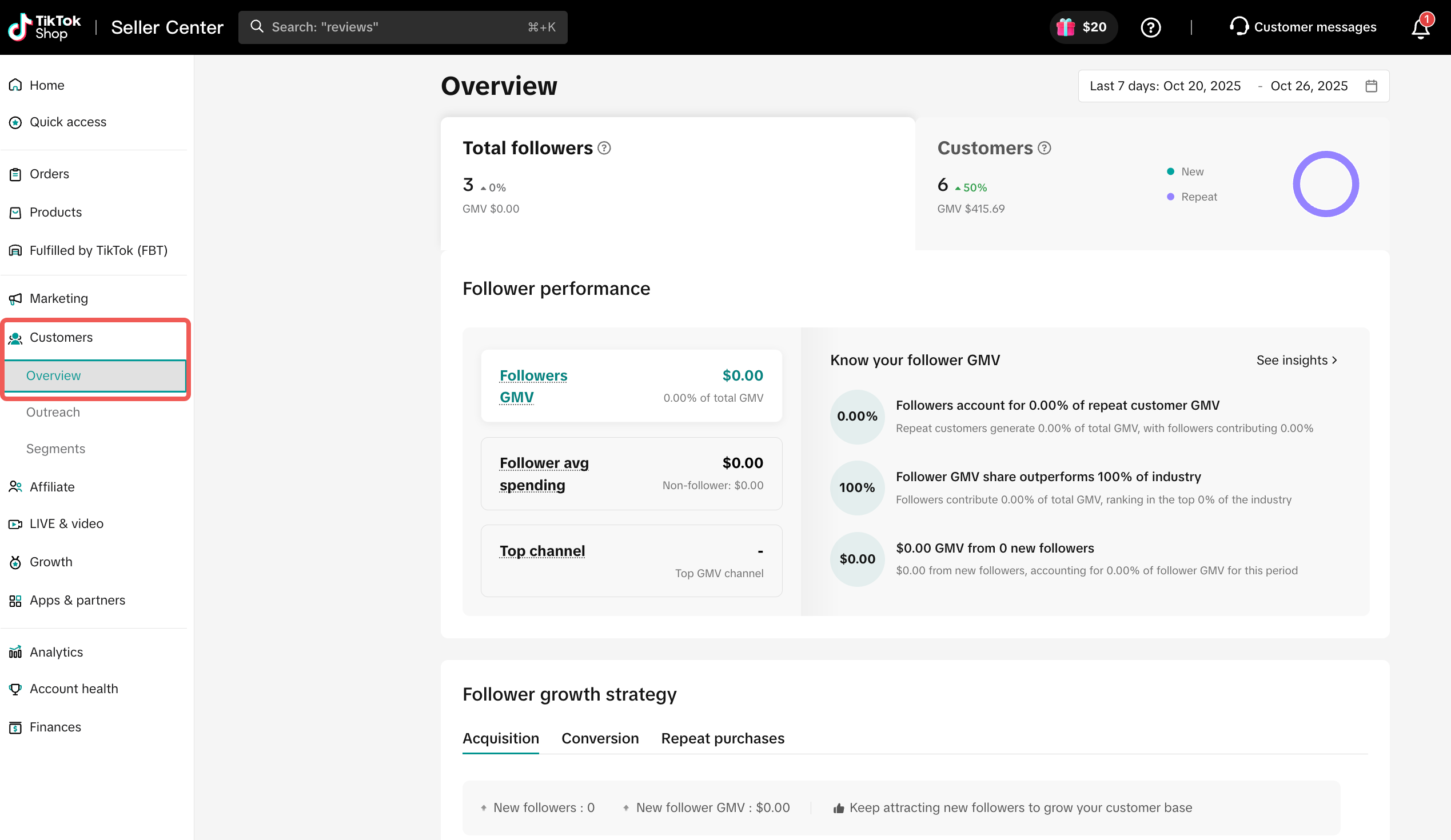
Task: Click the purple customers donut chart
Action: point(1325,184)
